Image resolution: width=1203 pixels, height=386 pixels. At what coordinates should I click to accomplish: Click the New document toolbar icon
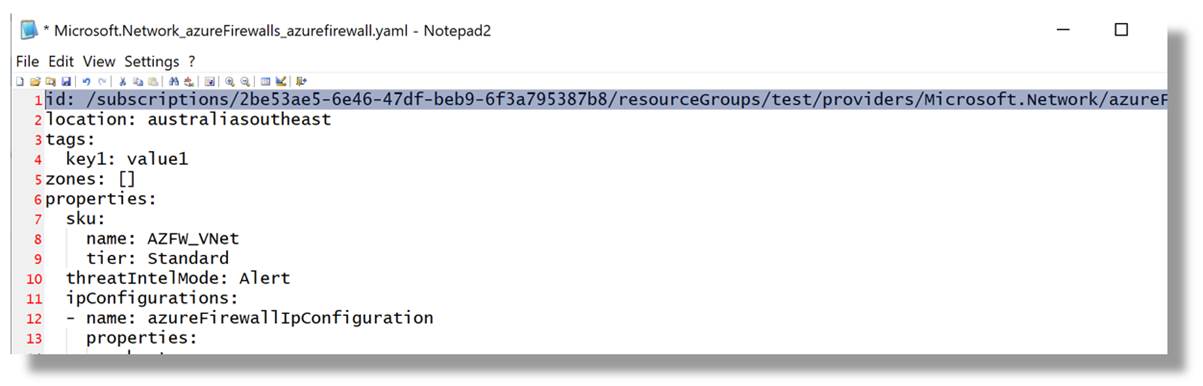pyautogui.click(x=20, y=81)
